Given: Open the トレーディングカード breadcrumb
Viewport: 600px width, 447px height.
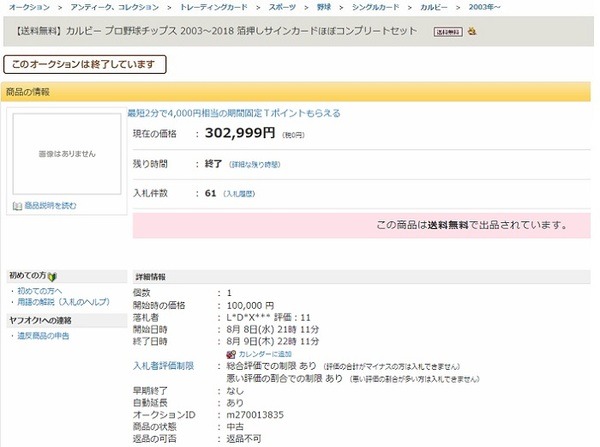Looking at the screenshot, I should (x=214, y=7).
